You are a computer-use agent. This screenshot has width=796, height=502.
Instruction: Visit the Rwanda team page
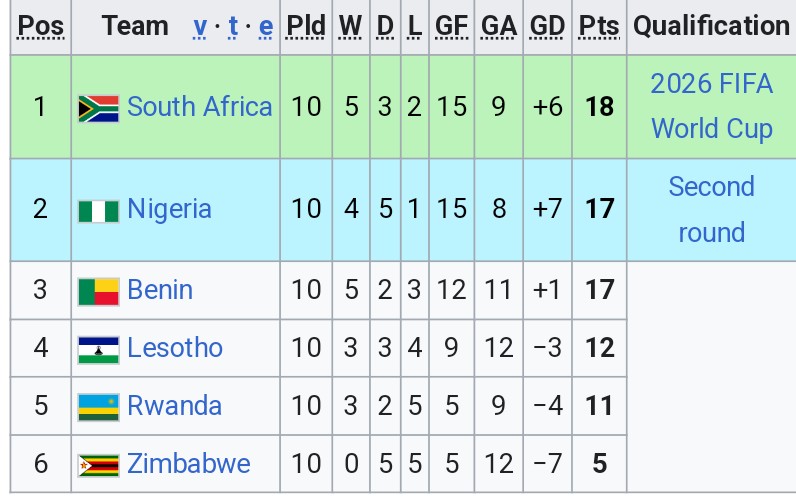(x=174, y=406)
